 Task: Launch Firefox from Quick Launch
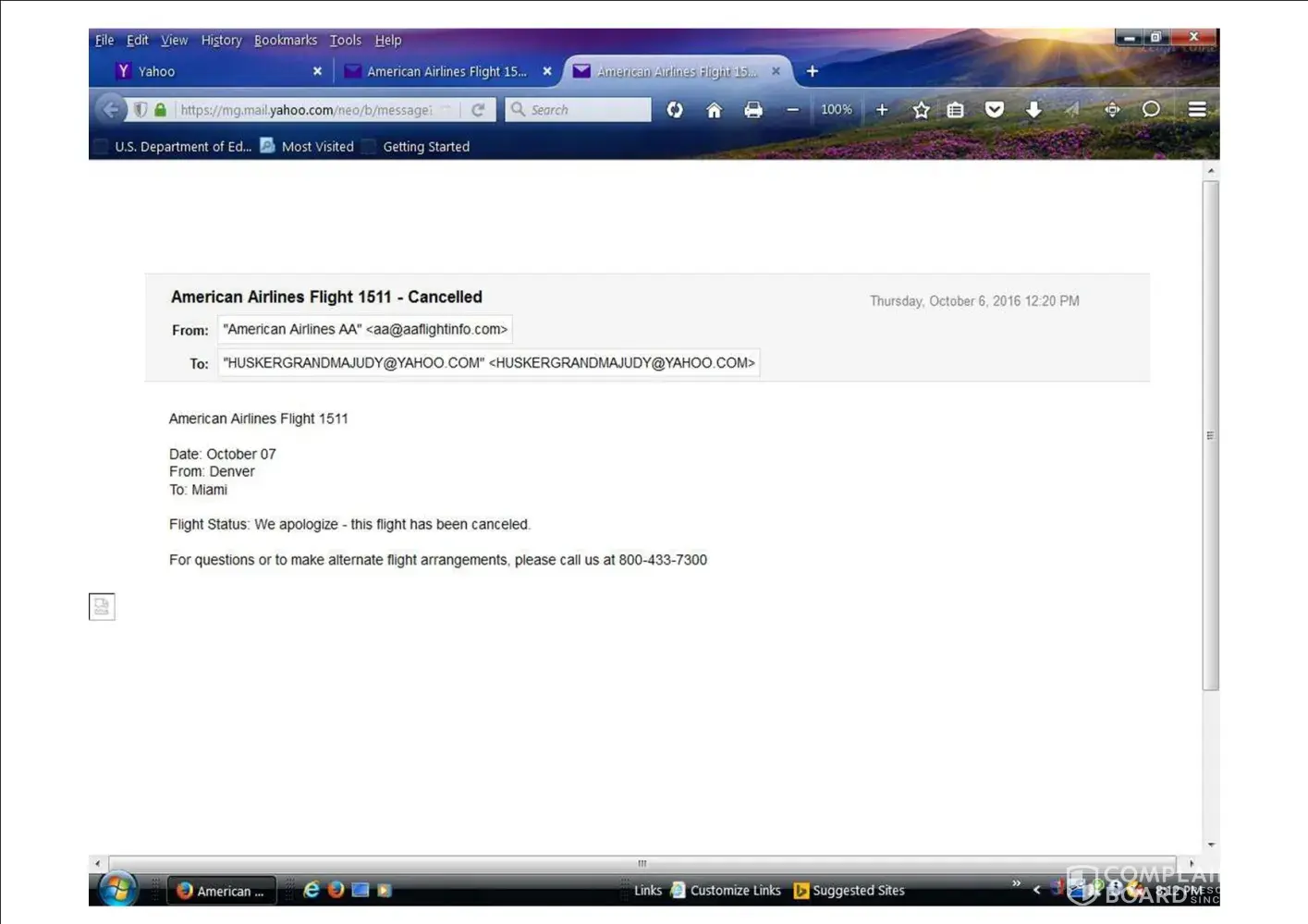(336, 890)
